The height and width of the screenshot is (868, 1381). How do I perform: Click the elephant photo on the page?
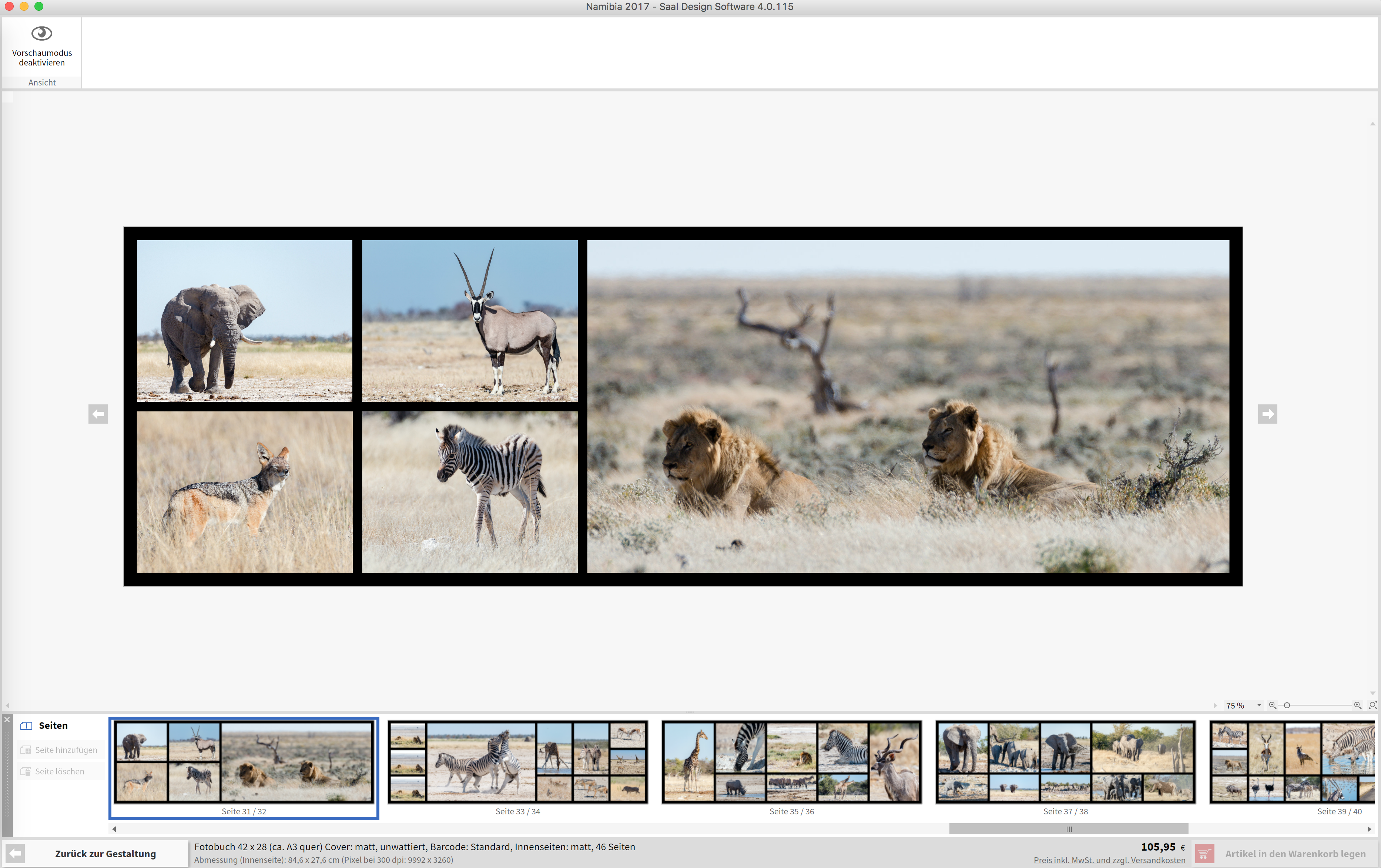click(244, 320)
